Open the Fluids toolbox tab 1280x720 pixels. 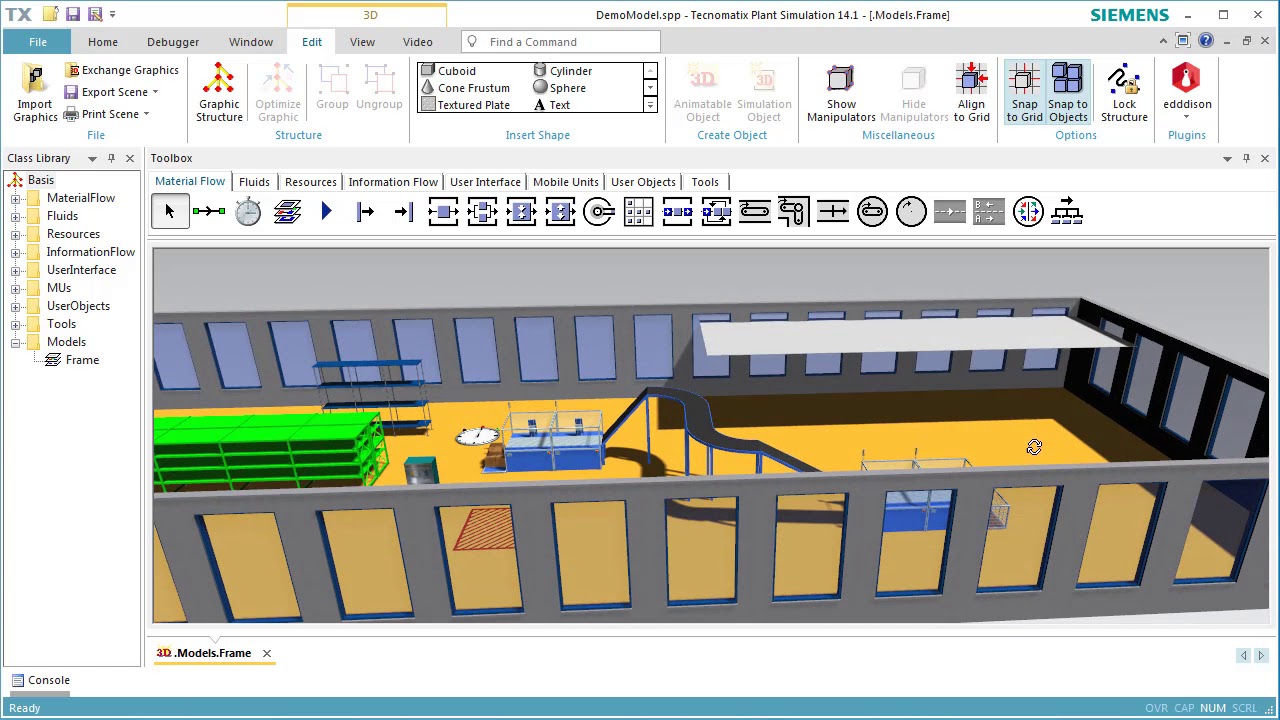pos(254,182)
